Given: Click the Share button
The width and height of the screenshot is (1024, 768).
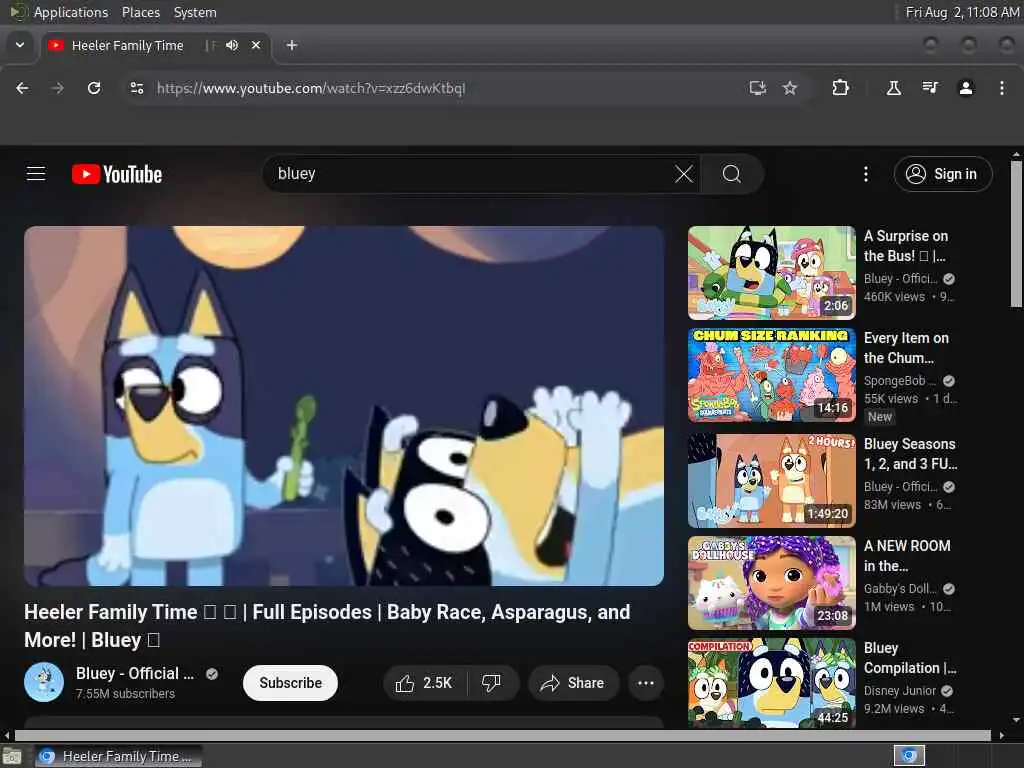Looking at the screenshot, I should click(572, 683).
